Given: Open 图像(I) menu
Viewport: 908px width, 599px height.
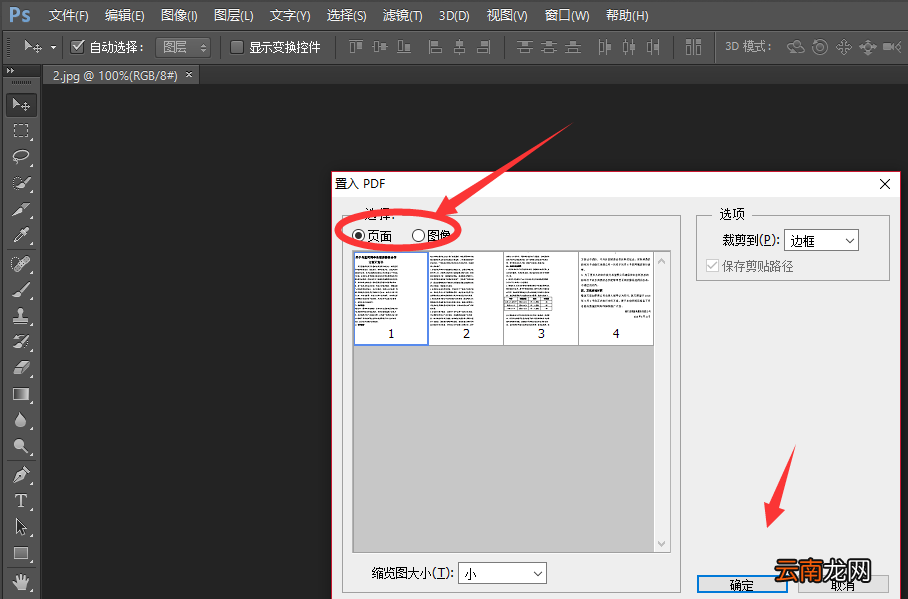Looking at the screenshot, I should [x=179, y=16].
